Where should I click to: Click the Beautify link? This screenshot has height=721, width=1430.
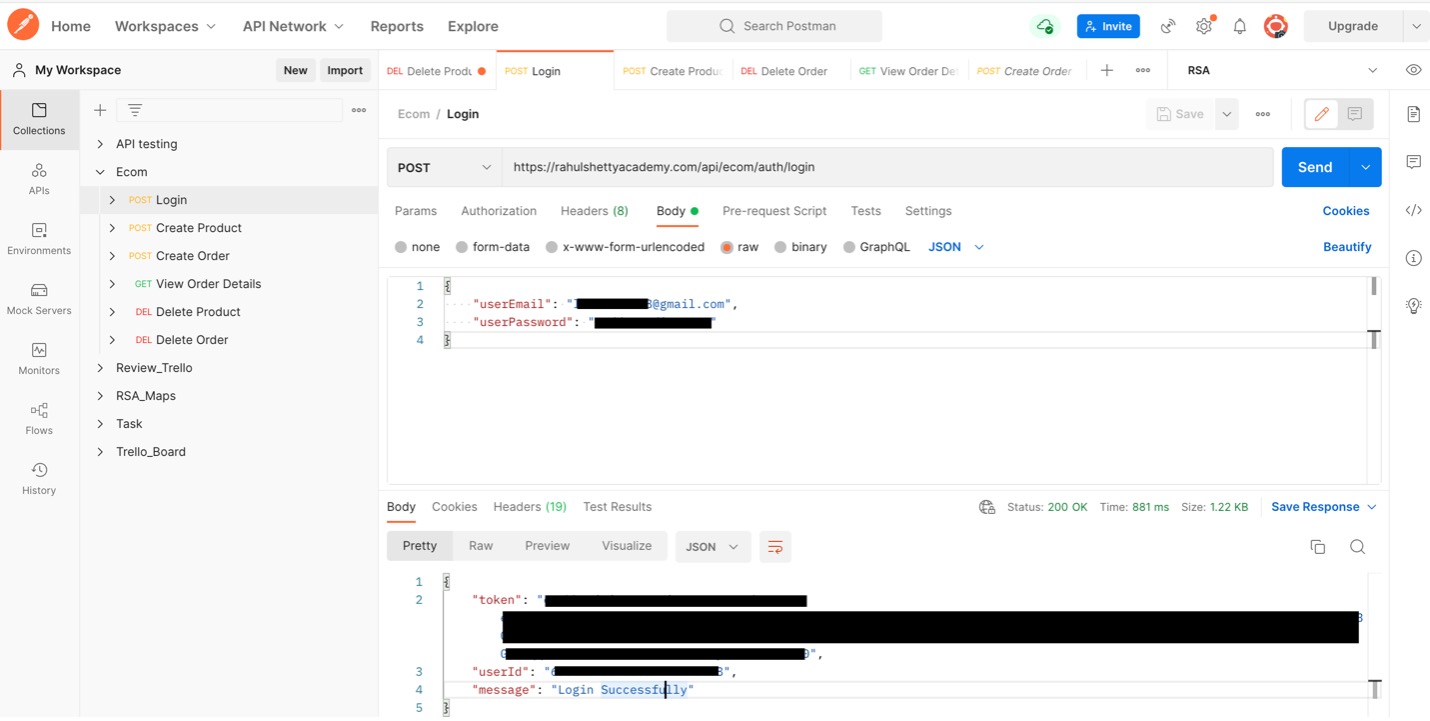coord(1346,247)
